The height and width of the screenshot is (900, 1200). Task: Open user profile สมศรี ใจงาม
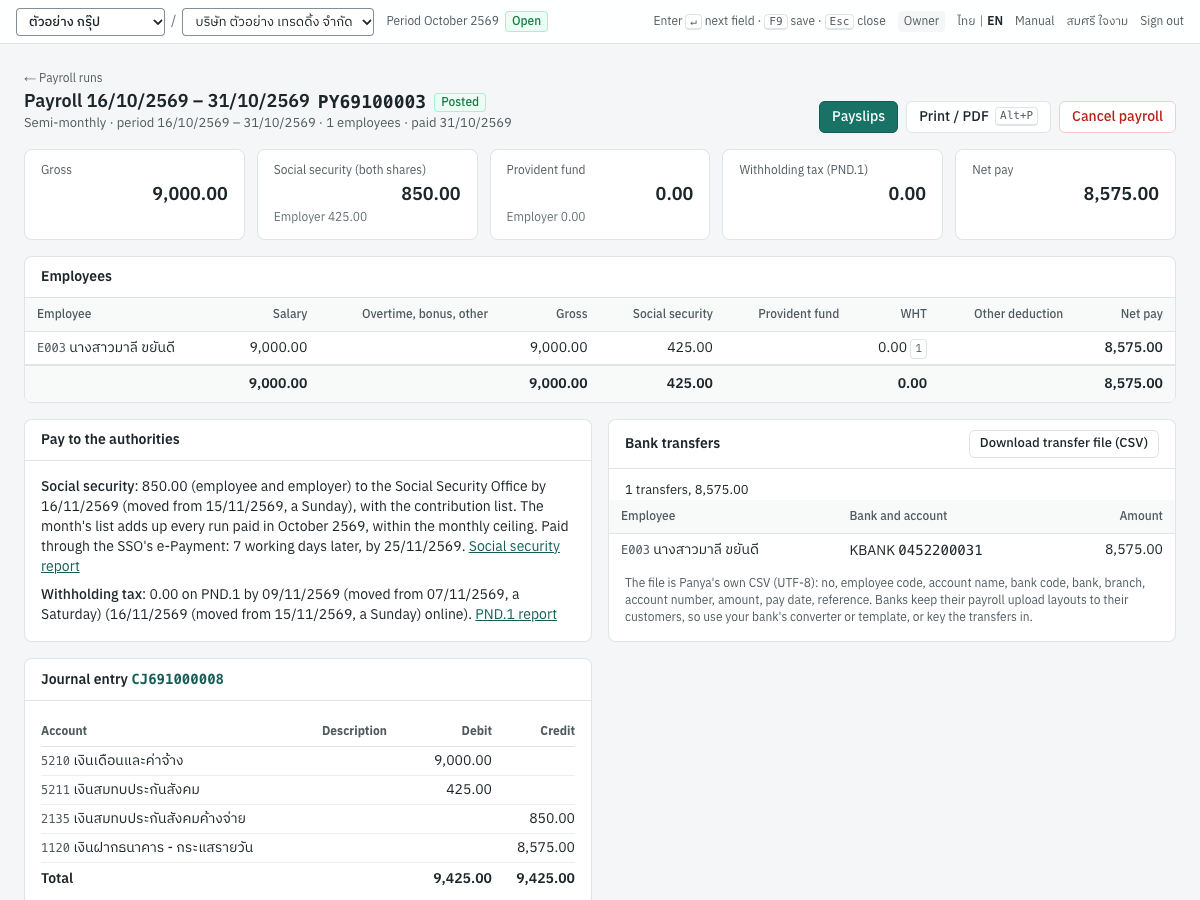(x=1097, y=21)
